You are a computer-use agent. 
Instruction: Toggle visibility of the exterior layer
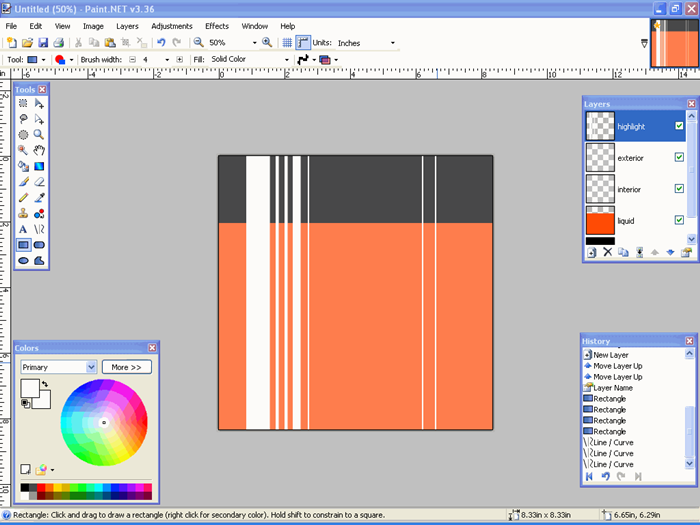[679, 158]
